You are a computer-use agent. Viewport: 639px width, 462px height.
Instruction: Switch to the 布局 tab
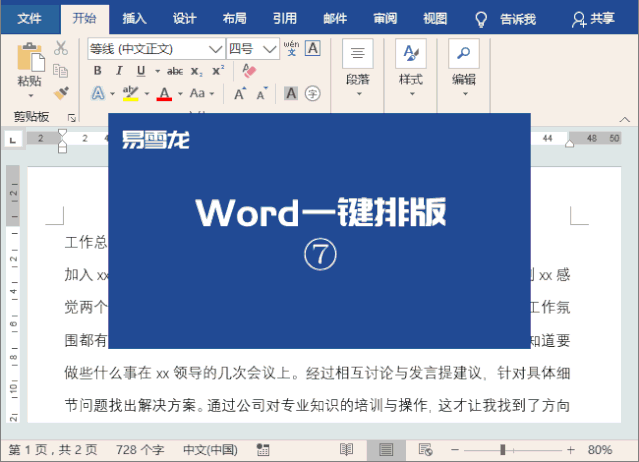click(x=234, y=19)
